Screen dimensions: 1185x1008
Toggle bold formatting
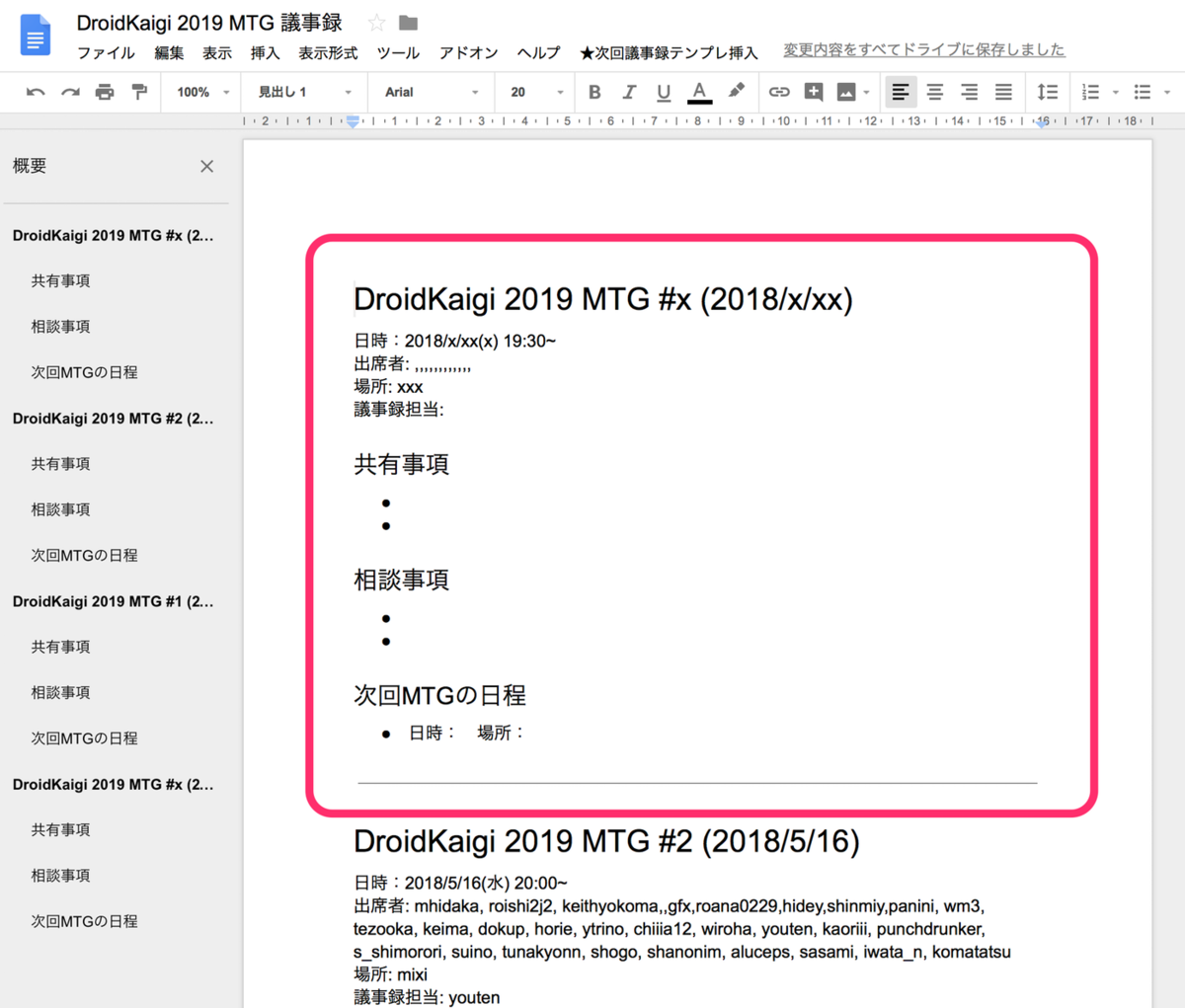coord(594,92)
